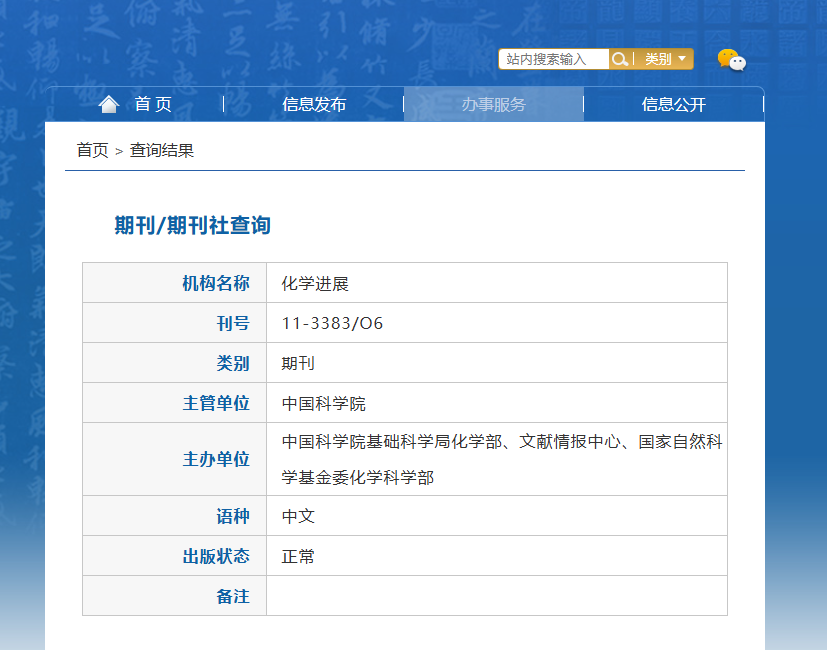Open the 首页 navigation tab
Screen dimensions: 827x650
(135, 104)
